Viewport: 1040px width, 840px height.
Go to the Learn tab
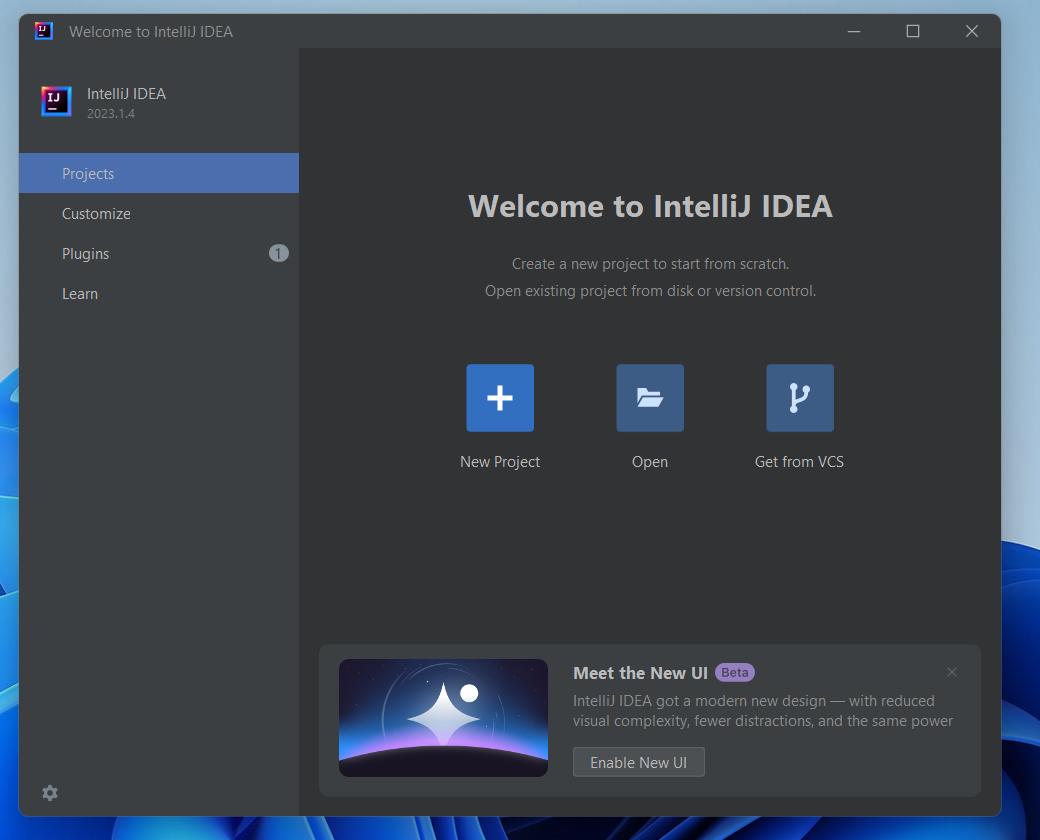tap(80, 294)
